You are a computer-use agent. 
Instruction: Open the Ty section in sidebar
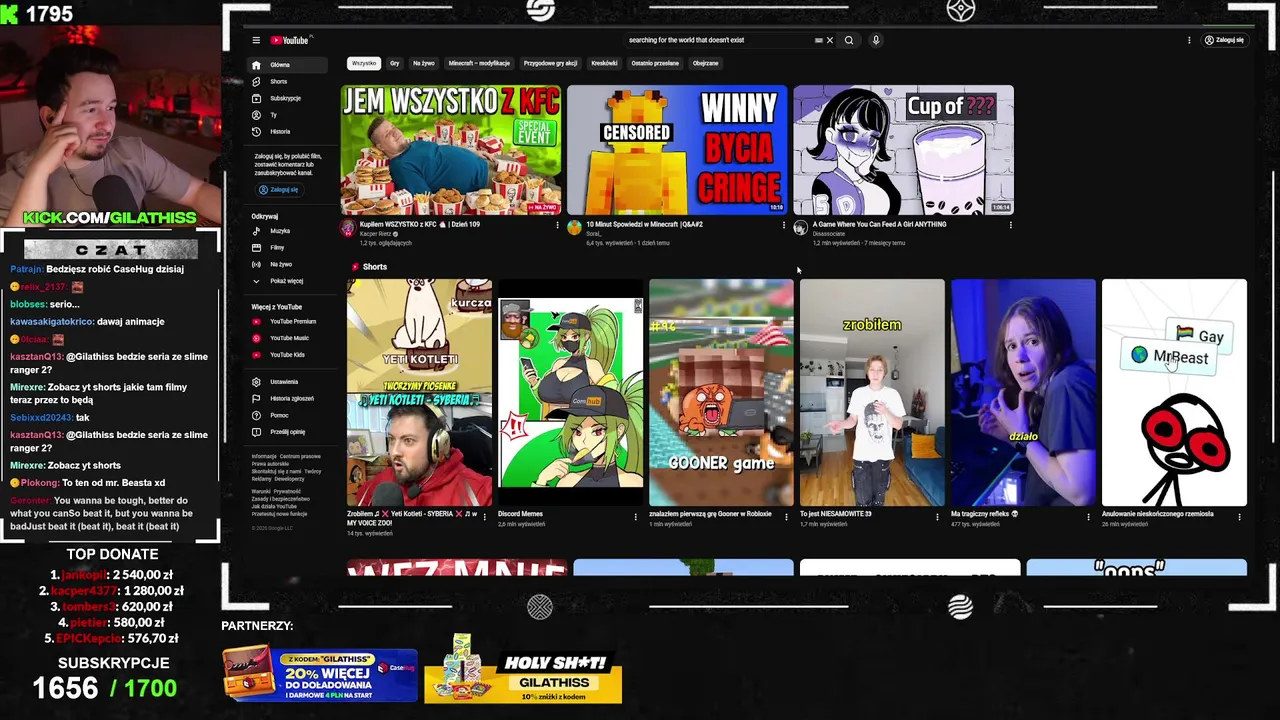(288, 115)
